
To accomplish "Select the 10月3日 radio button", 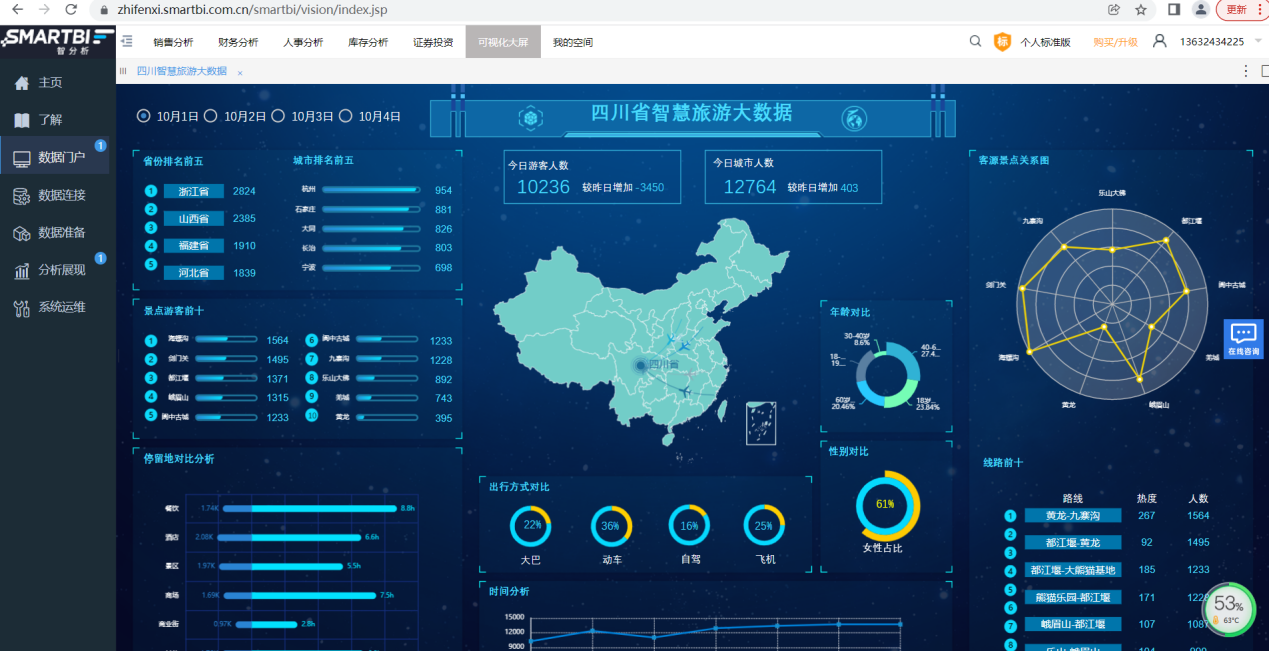I will click(281, 115).
